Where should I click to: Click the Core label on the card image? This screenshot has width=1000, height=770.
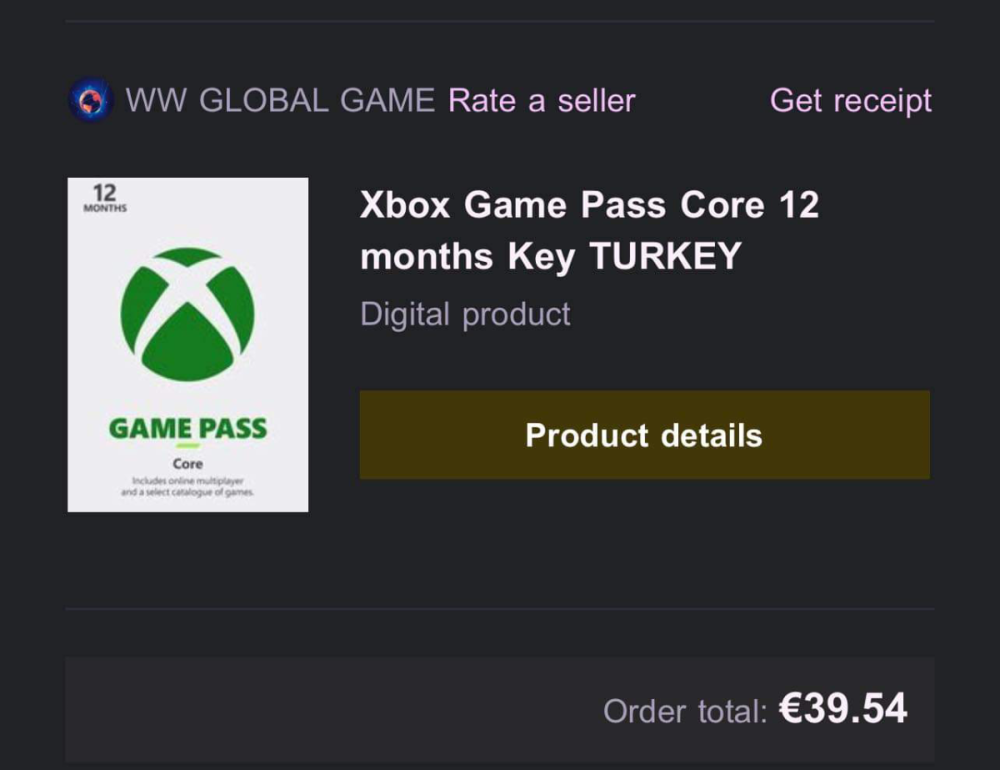coord(188,464)
